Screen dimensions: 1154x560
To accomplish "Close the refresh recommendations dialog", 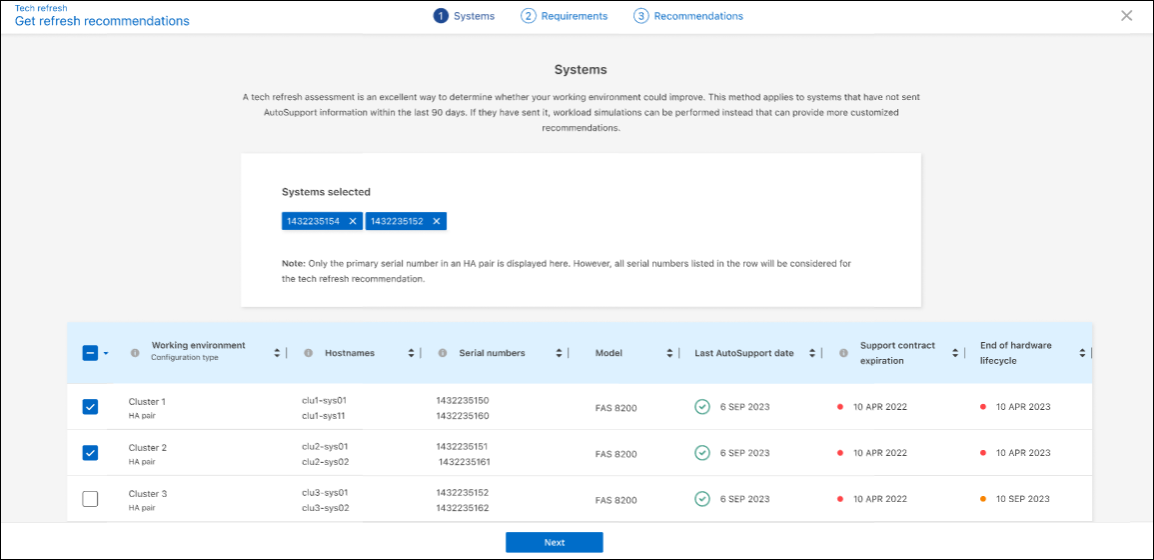I will [x=1127, y=16].
